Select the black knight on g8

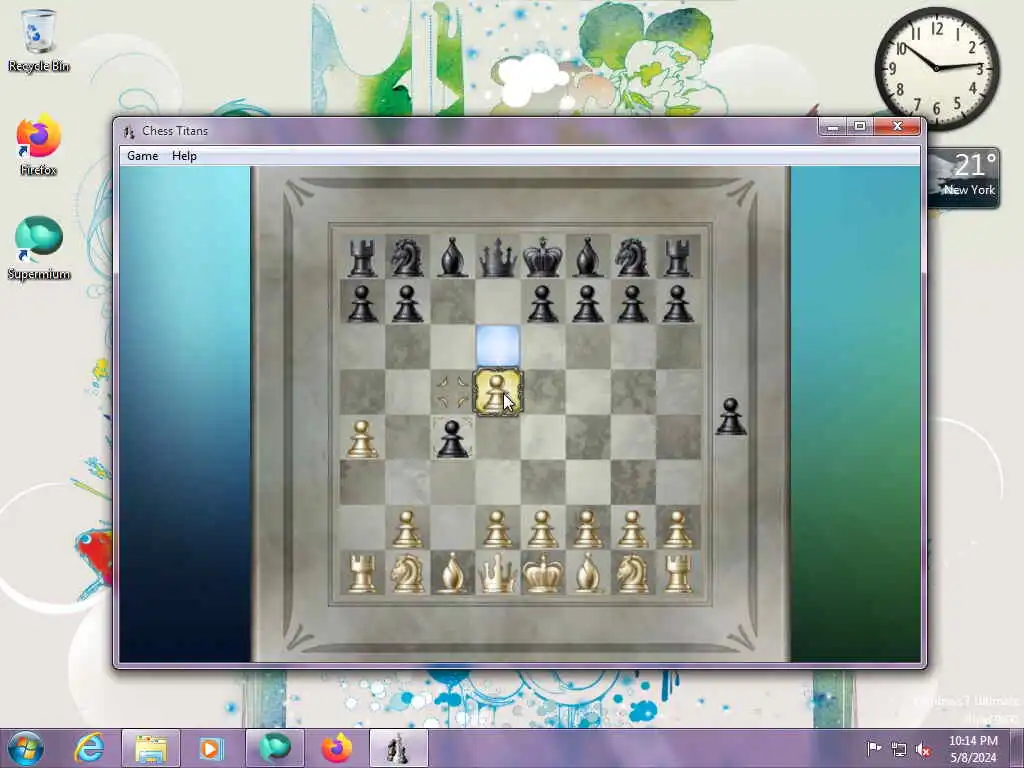pyautogui.click(x=633, y=257)
